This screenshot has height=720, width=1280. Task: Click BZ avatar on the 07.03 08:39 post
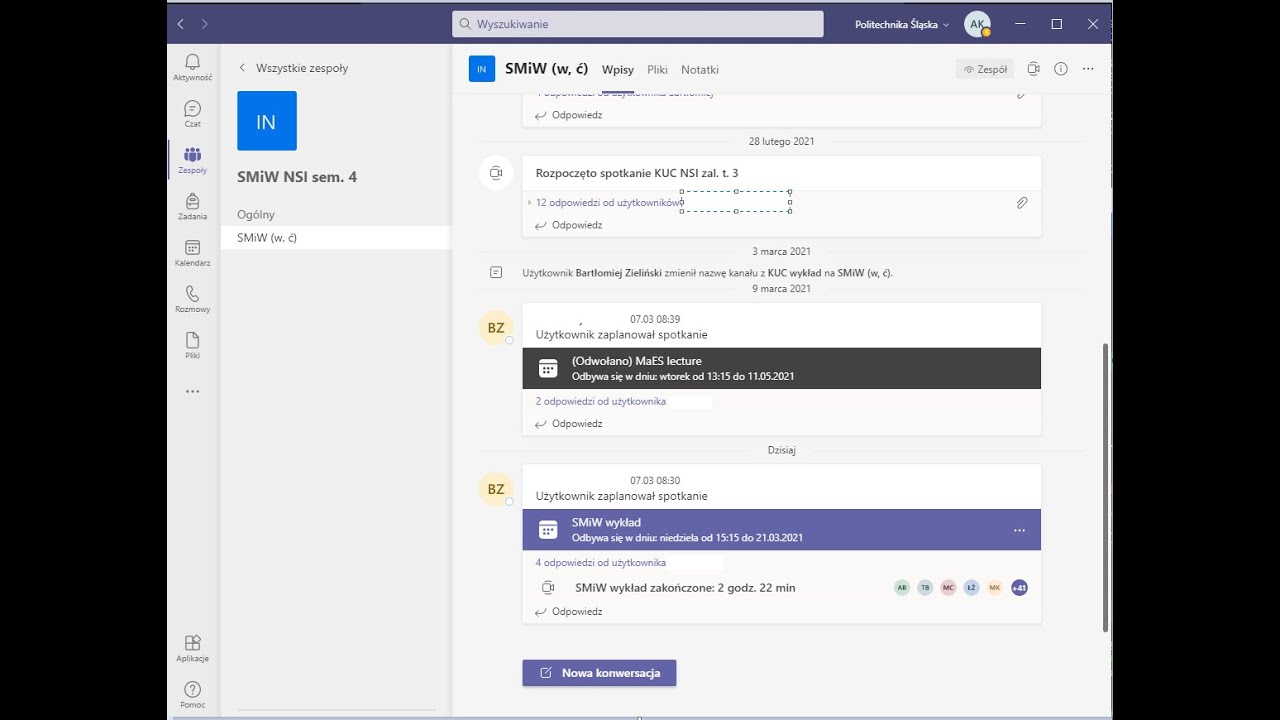coord(496,327)
